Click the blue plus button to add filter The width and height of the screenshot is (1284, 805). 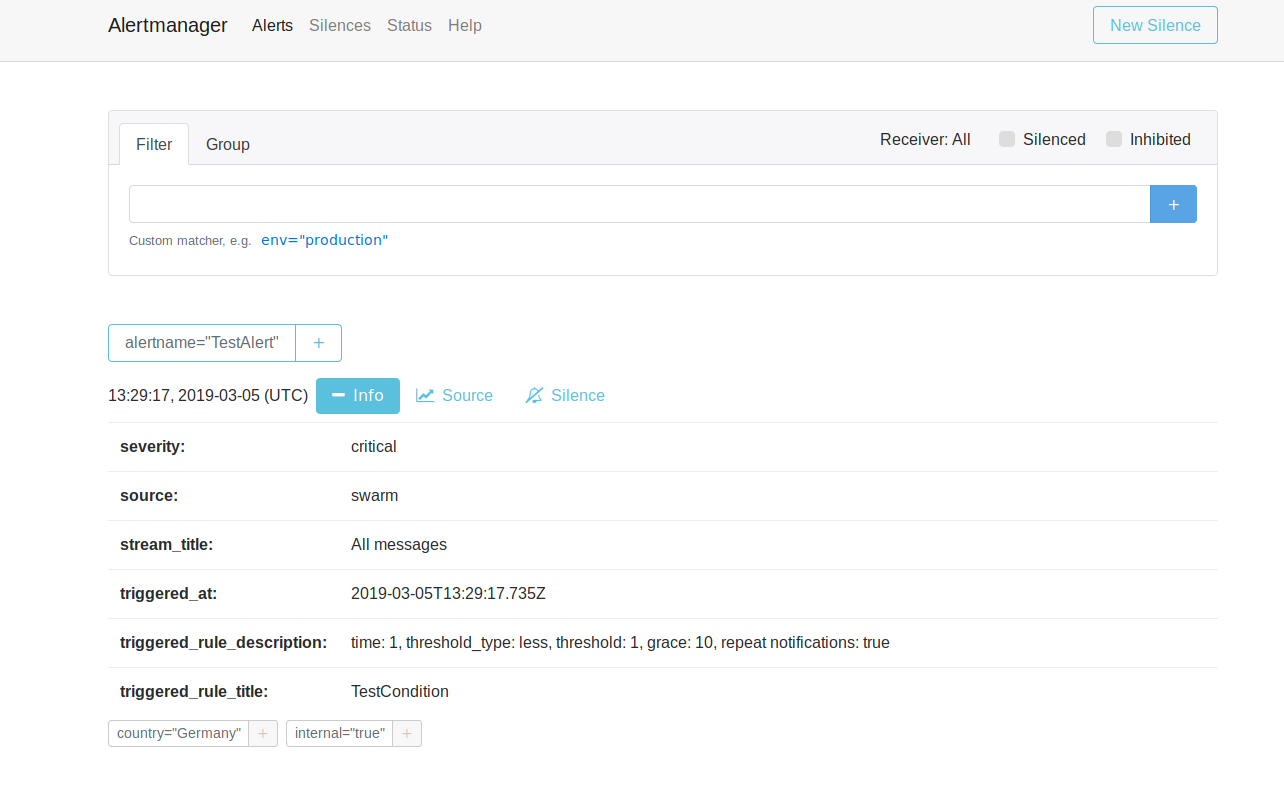point(1173,204)
